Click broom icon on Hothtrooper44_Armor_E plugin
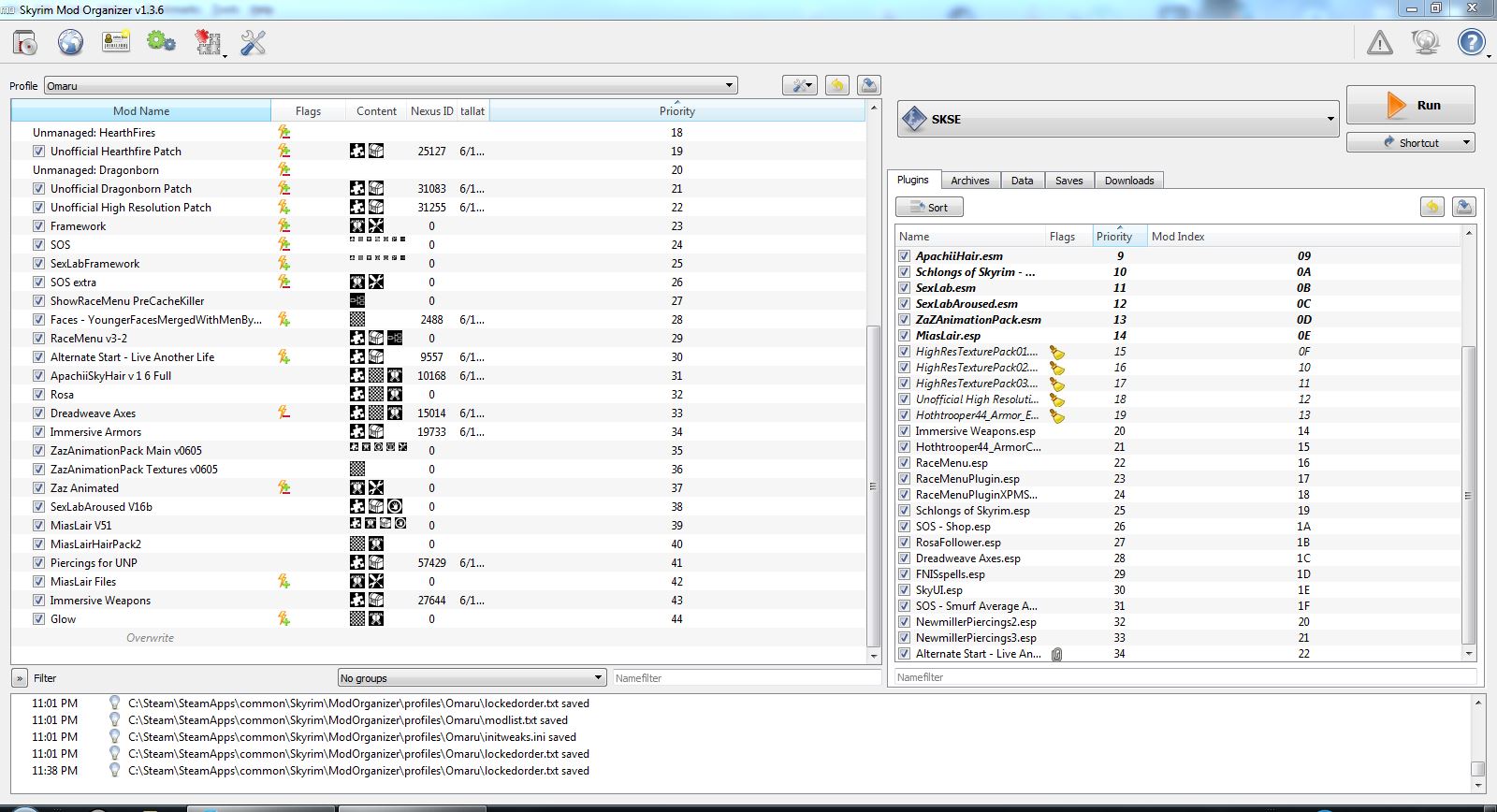 [1057, 415]
